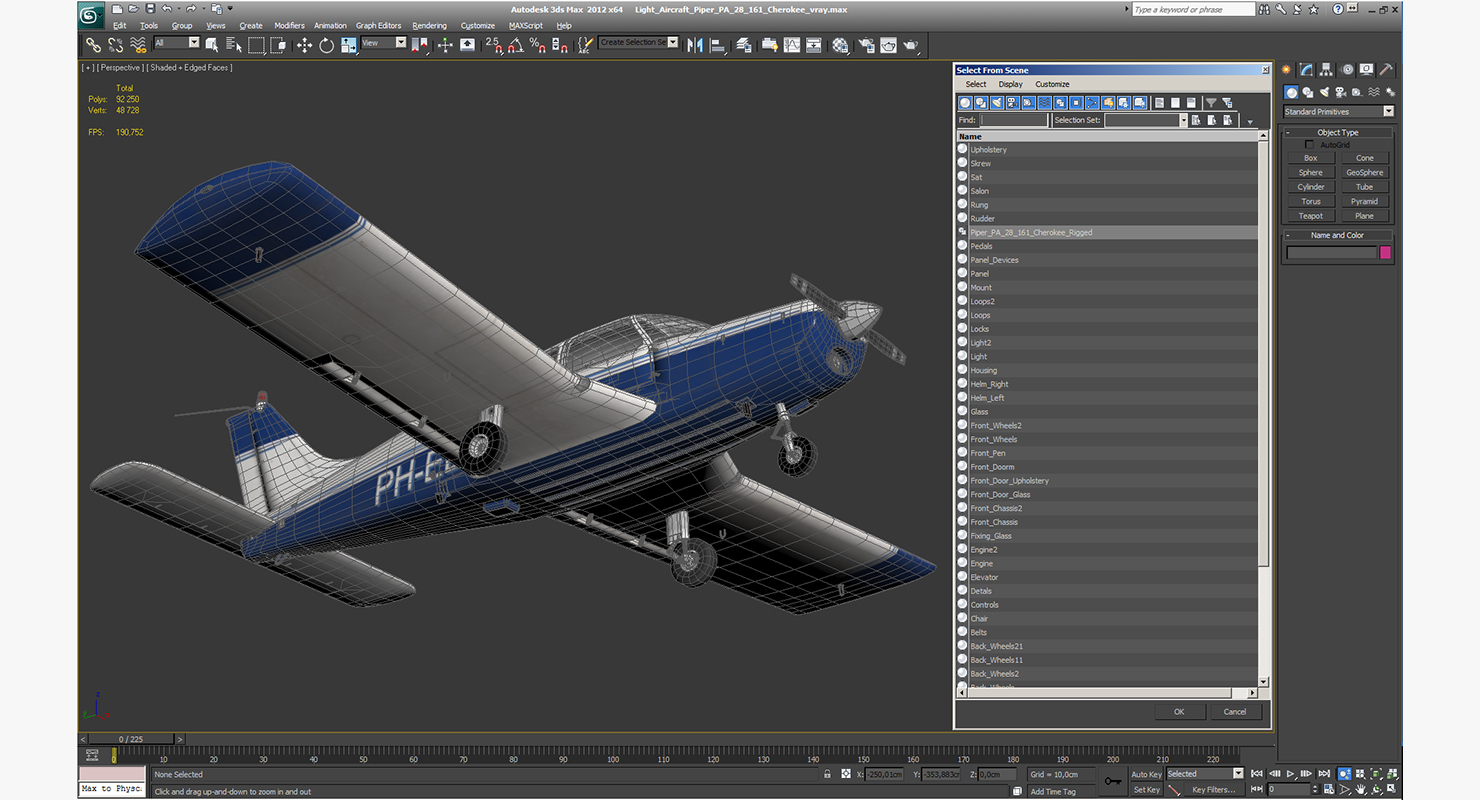Click the Play Animation button
The image size is (1480, 800).
1291,774
